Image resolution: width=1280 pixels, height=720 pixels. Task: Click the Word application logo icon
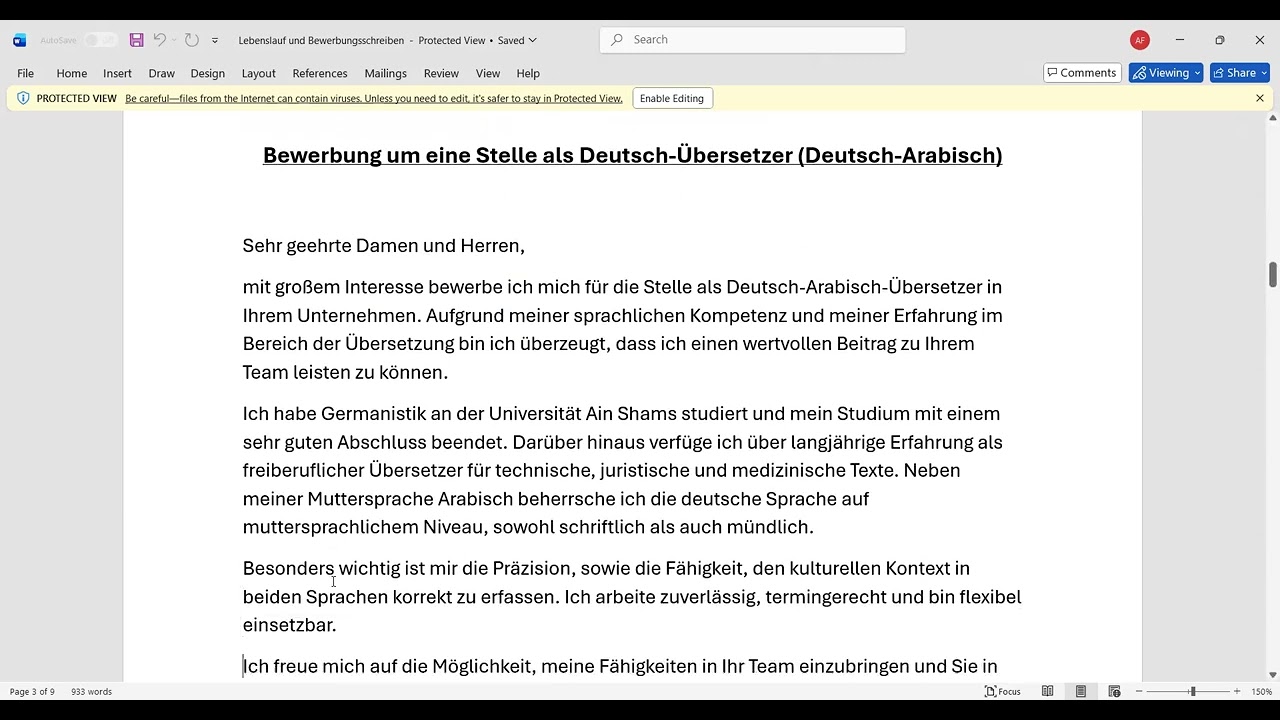click(x=19, y=40)
